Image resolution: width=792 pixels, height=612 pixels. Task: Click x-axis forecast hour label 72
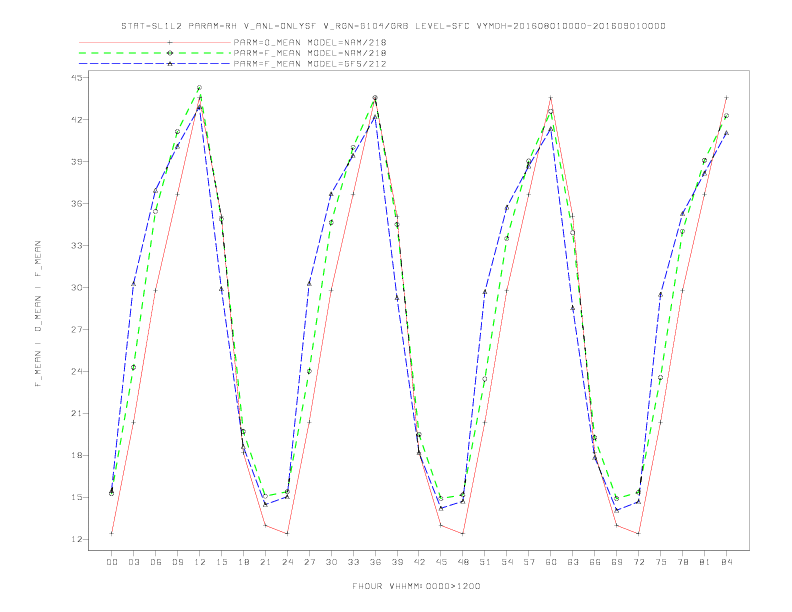pos(639,562)
